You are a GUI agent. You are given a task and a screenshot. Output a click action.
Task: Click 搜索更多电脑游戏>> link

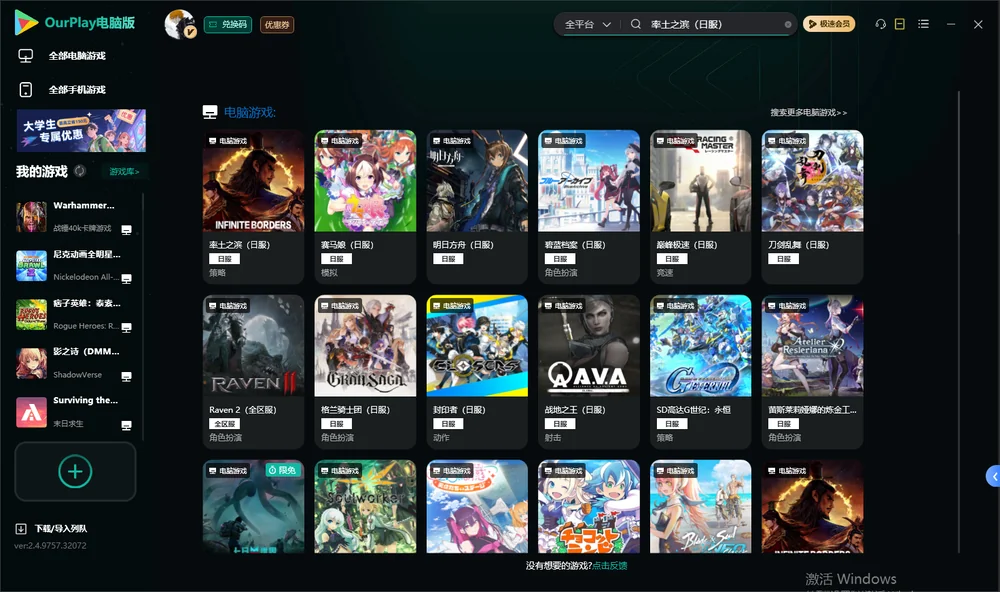point(808,112)
